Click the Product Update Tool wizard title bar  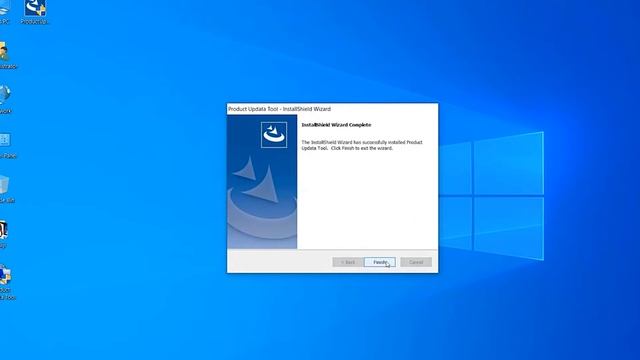tap(332, 109)
